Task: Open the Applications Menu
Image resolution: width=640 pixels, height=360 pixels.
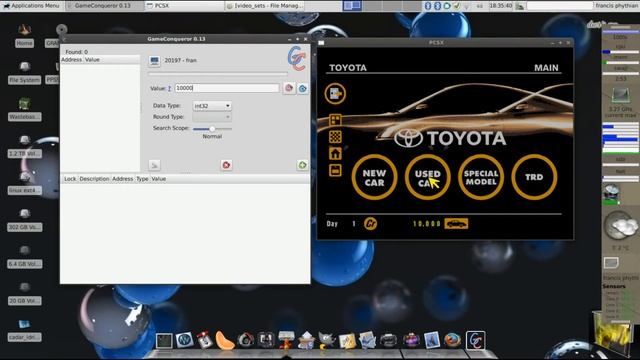Action: tap(31, 6)
